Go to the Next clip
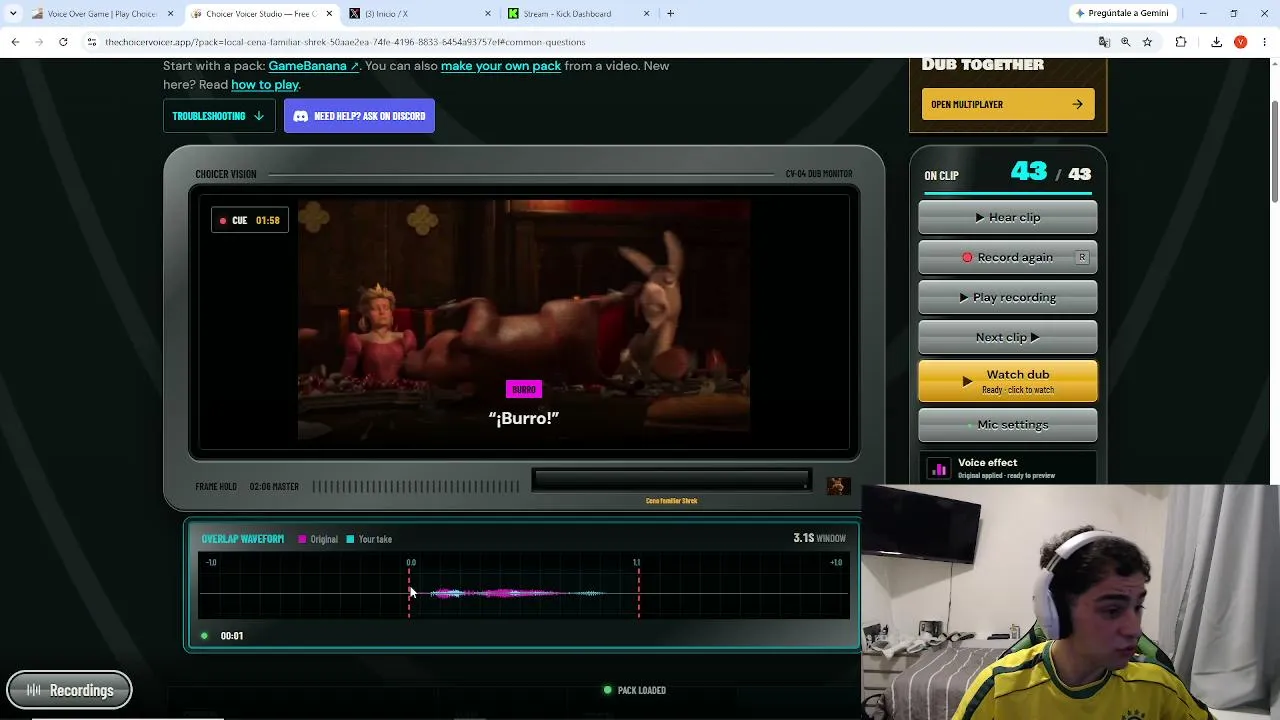Viewport: 1280px width, 720px height. pyautogui.click(x=1008, y=337)
